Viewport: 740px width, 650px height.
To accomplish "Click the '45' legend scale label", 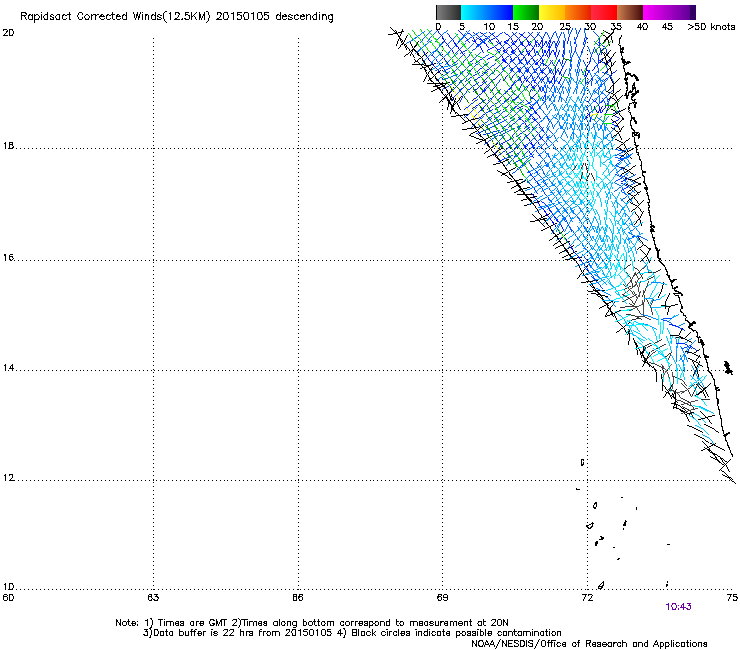I will pos(667,27).
